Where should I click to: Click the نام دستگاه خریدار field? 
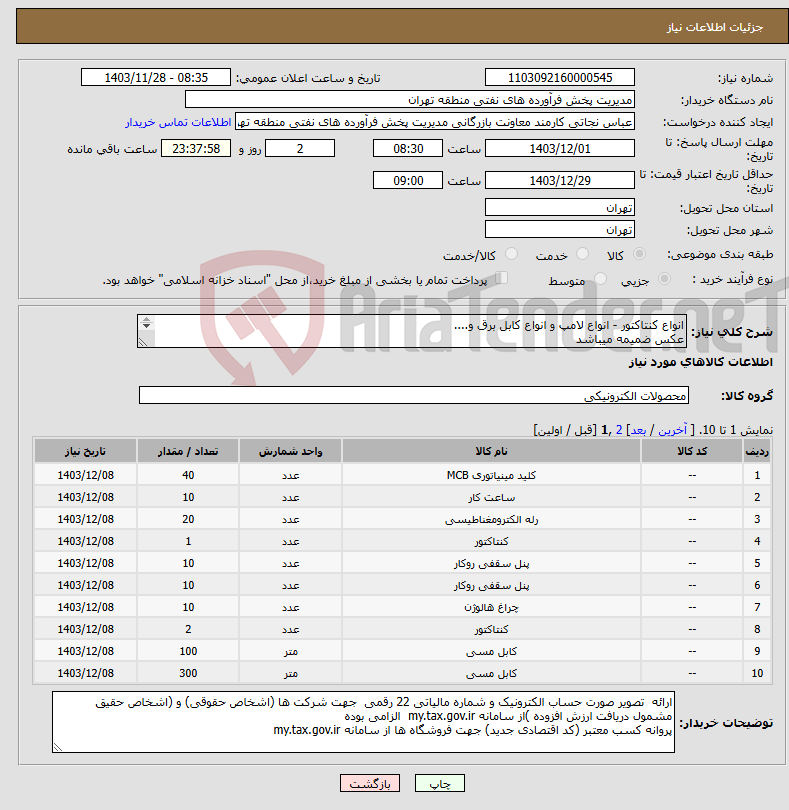tap(410, 100)
